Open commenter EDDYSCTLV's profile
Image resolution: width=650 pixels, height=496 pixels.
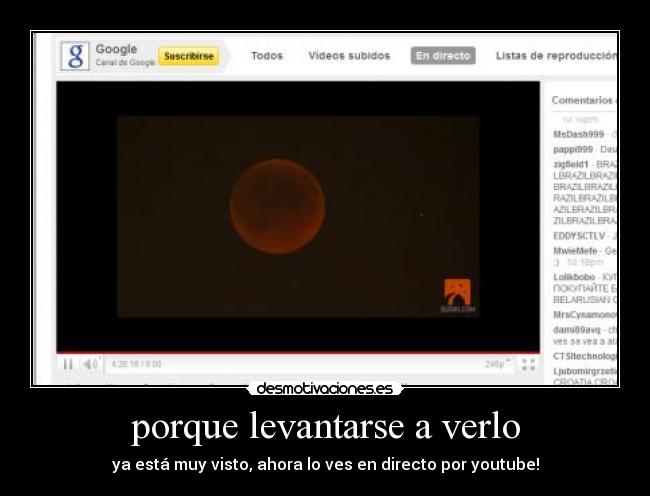coord(579,236)
